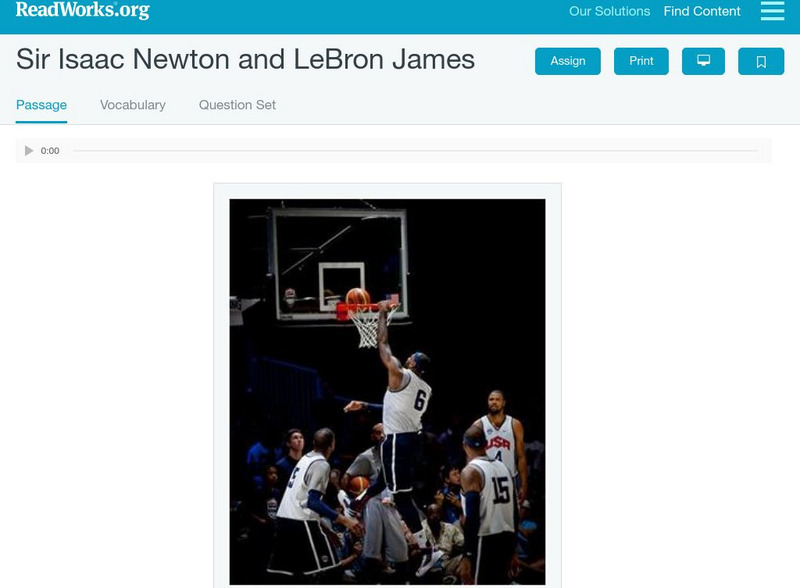
Task: Click the Print button
Action: coord(641,61)
